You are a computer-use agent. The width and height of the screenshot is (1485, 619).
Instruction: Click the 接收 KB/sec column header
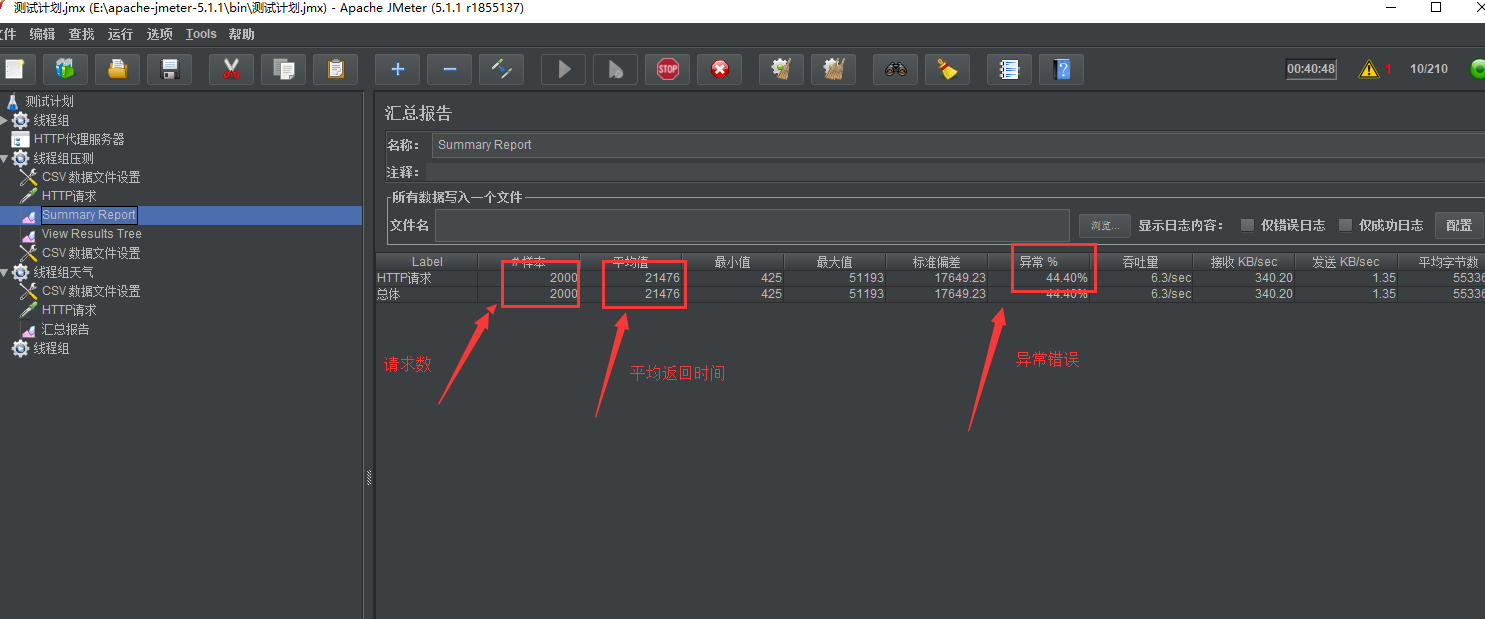(x=1244, y=262)
